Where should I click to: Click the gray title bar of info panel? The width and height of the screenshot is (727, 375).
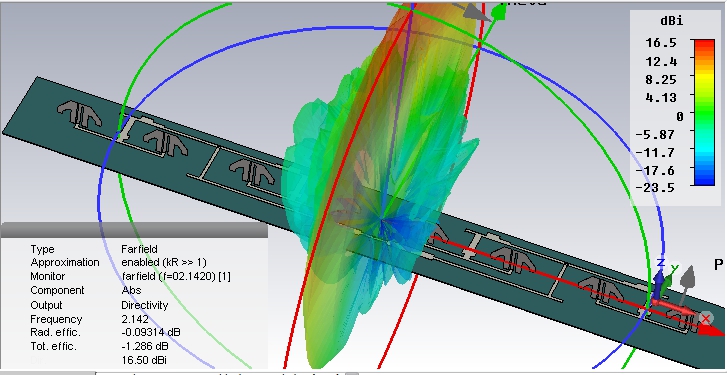point(134,230)
